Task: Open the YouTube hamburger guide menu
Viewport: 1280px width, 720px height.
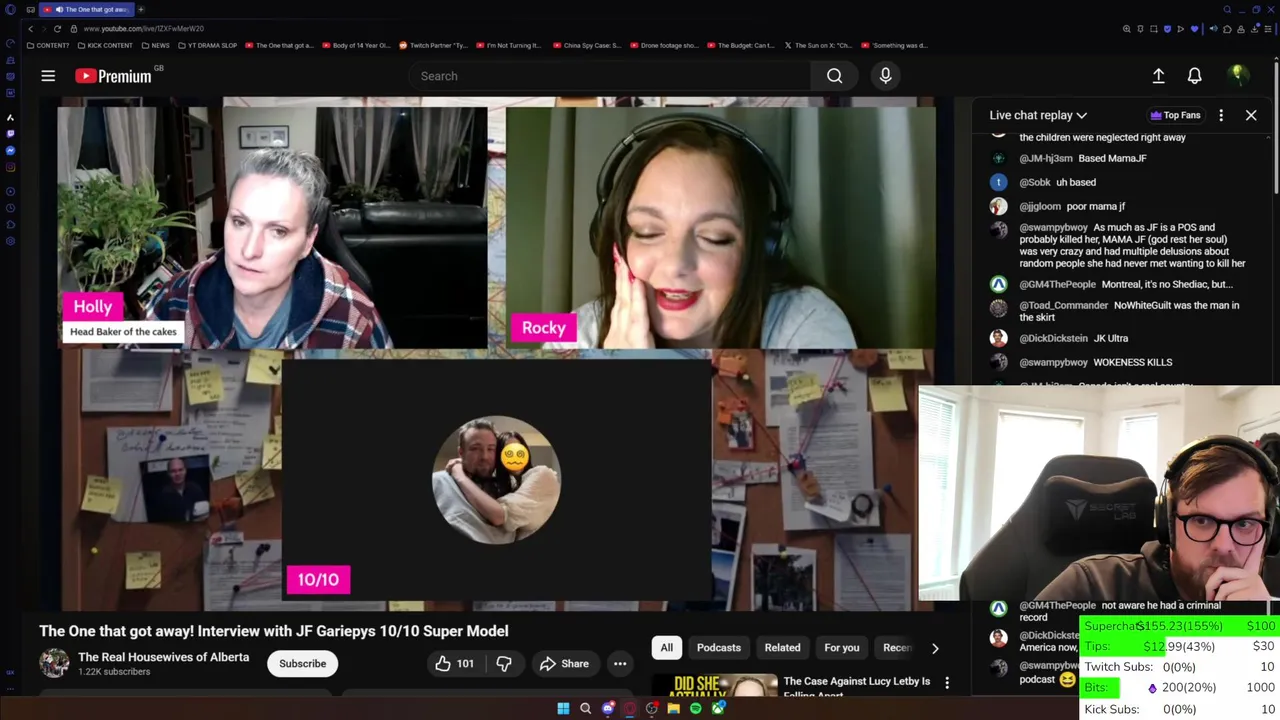Action: tap(48, 76)
